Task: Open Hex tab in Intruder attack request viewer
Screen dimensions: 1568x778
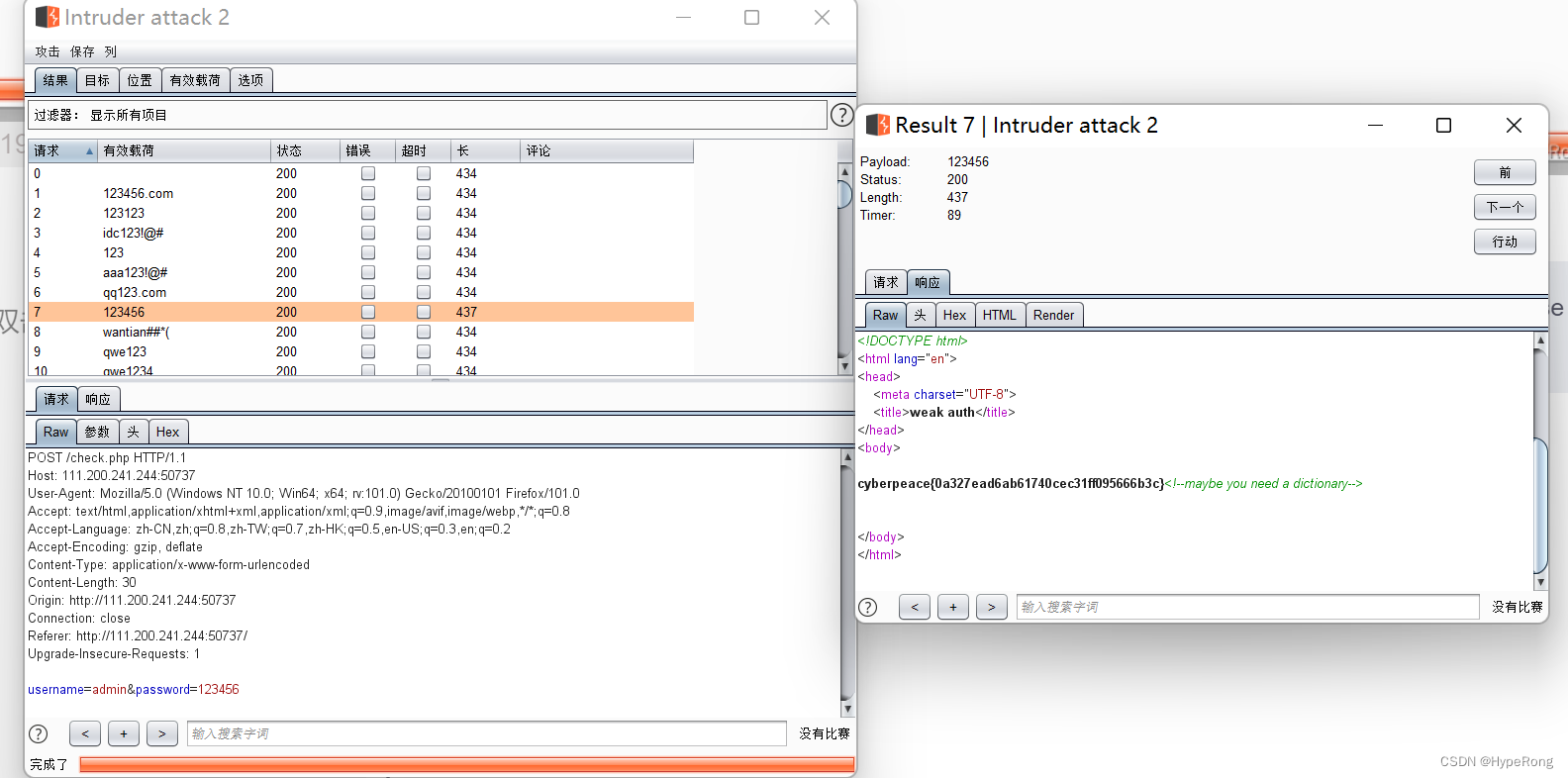Action: coord(167,432)
